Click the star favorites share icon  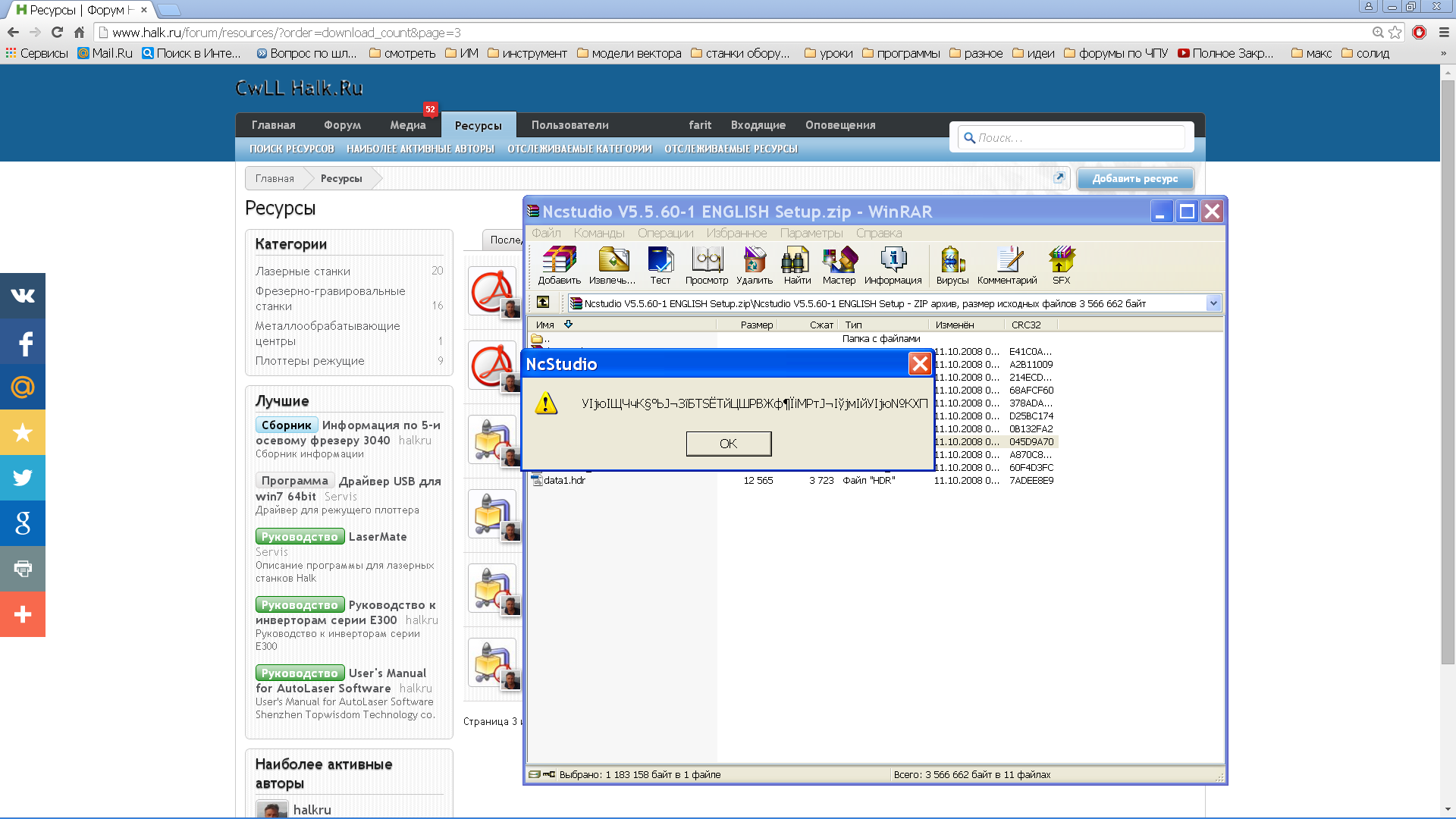pyautogui.click(x=23, y=432)
